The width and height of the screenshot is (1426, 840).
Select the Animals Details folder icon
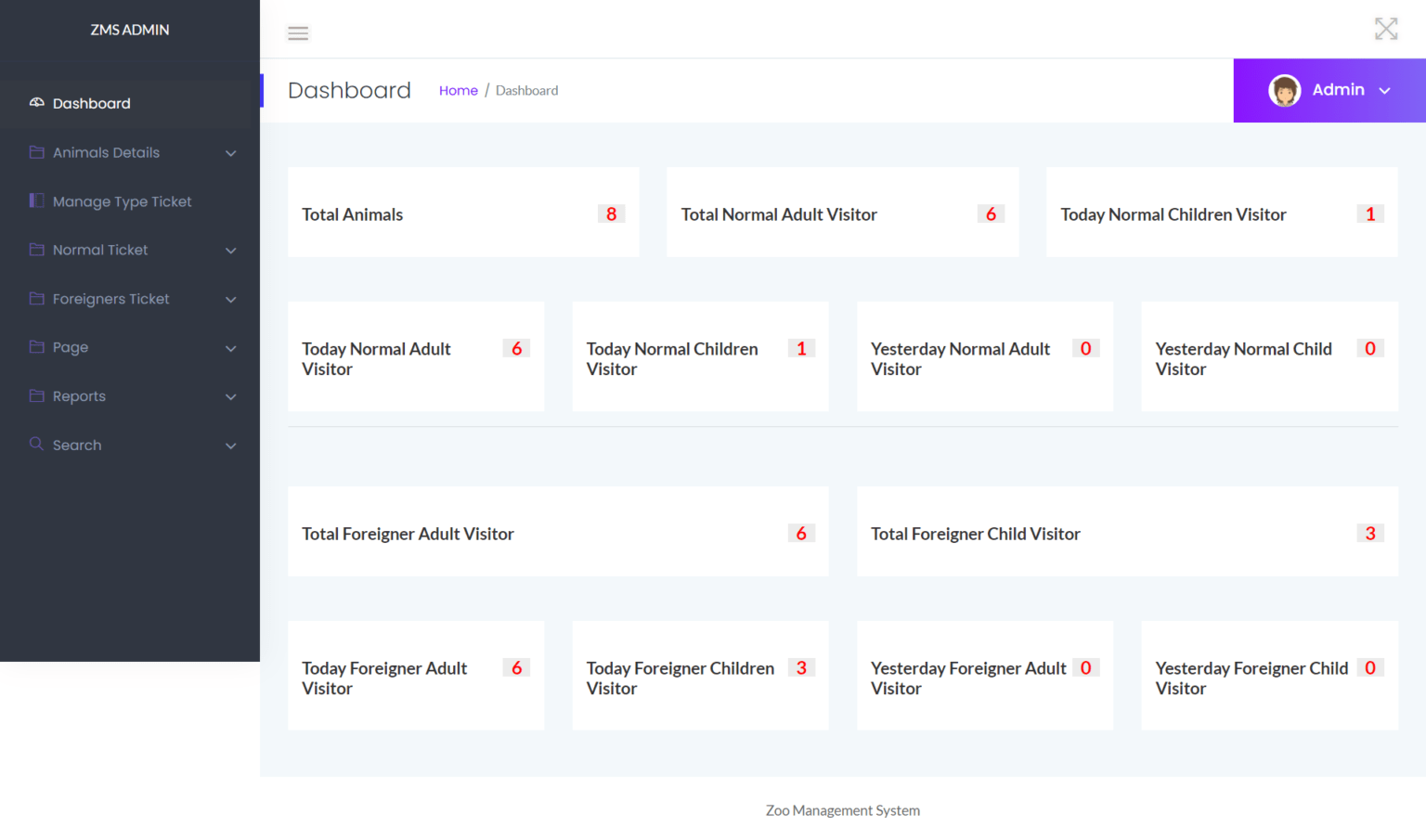pos(35,152)
